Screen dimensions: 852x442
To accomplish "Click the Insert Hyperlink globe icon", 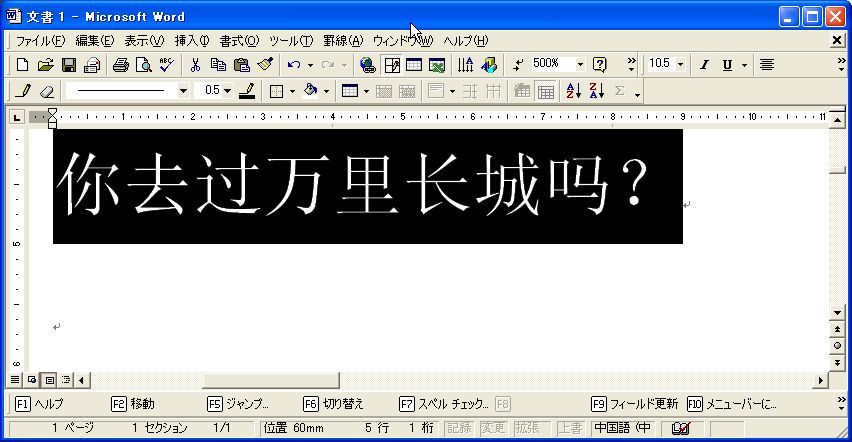I will click(x=367, y=65).
